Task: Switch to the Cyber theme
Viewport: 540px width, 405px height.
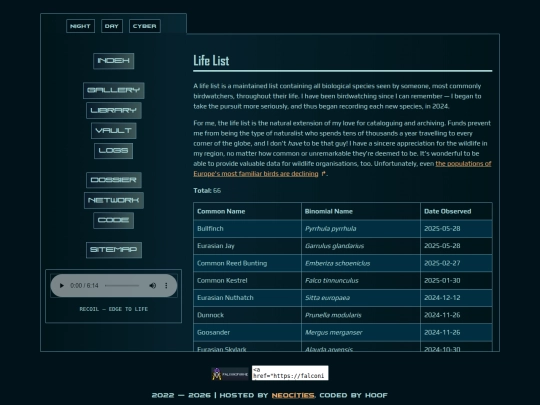Action: point(145,26)
